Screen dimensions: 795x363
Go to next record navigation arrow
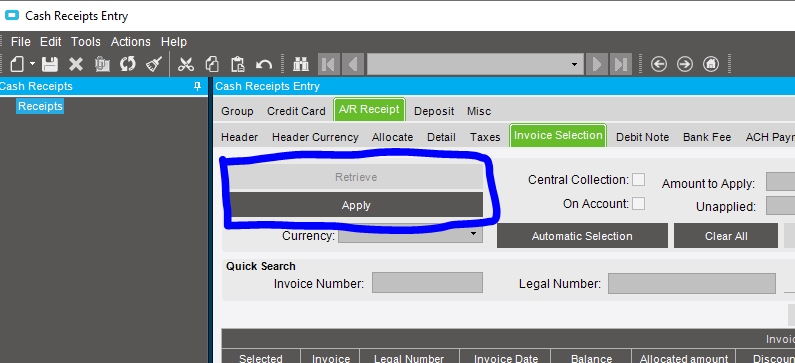597,64
